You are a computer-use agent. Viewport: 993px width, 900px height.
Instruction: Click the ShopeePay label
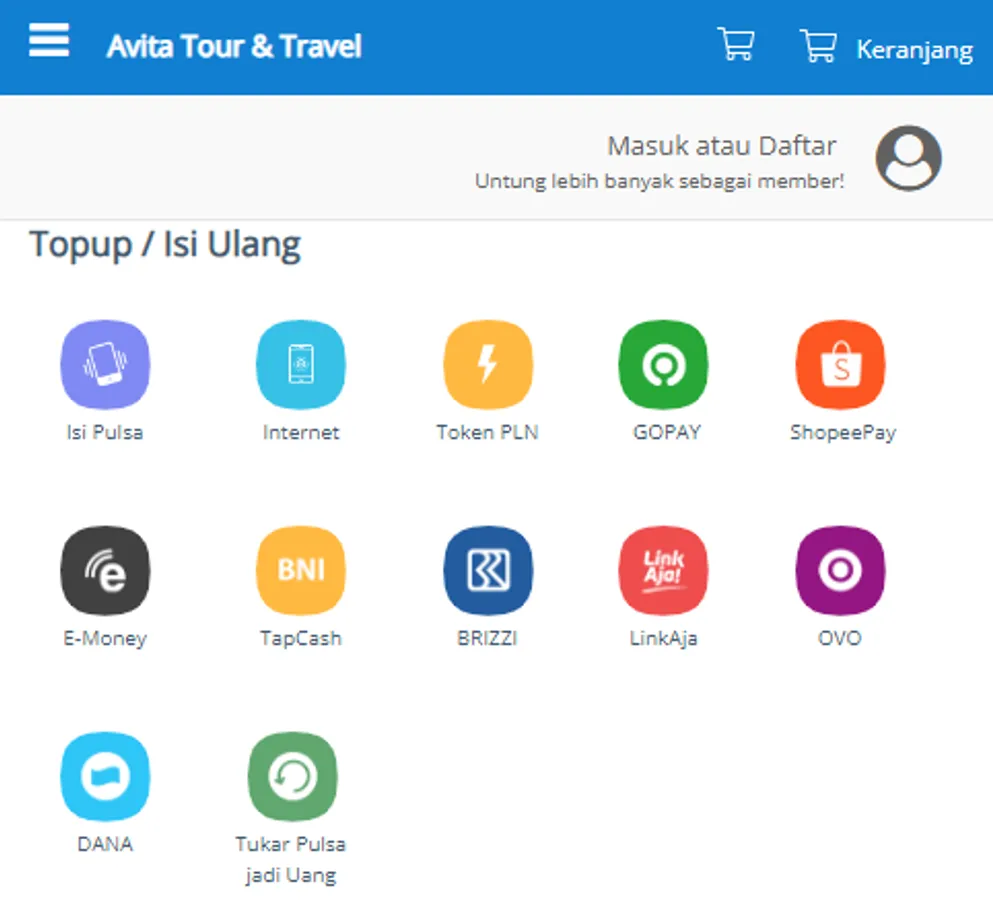[x=843, y=433]
